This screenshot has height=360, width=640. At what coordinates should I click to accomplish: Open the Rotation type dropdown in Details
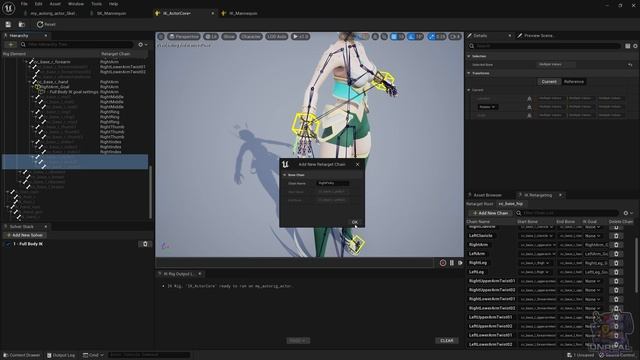coord(487,107)
